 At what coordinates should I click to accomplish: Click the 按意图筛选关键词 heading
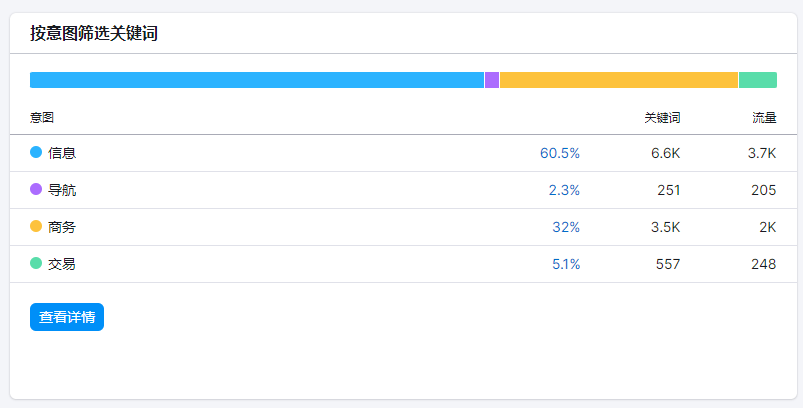[x=94, y=33]
